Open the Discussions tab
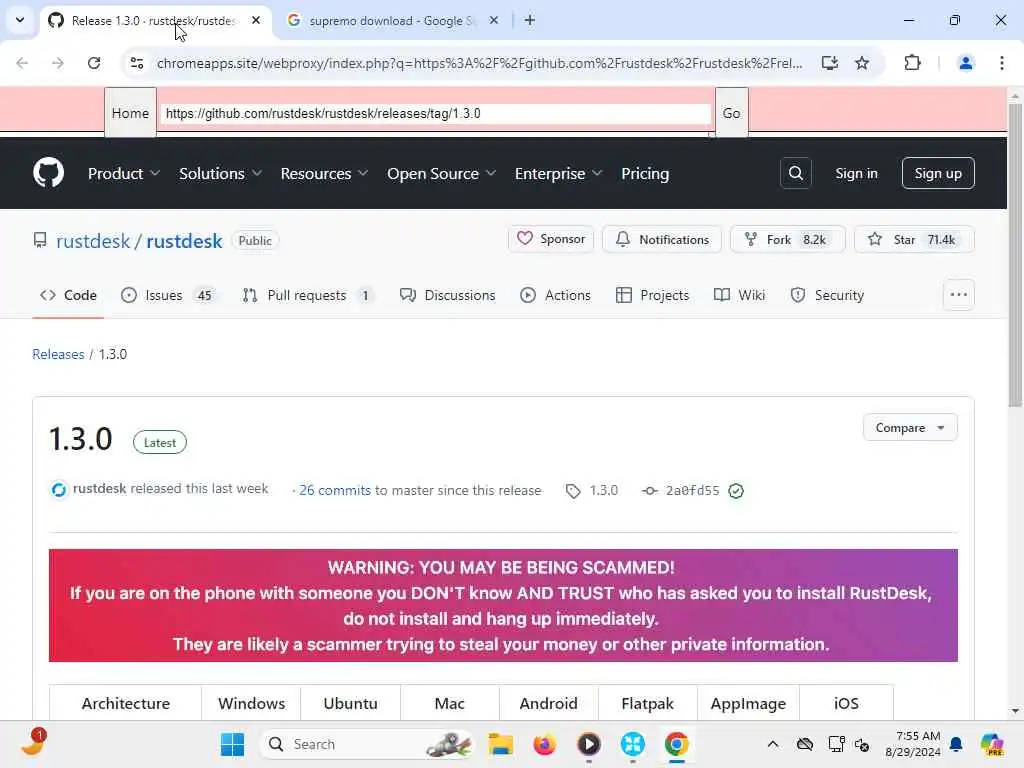Viewport: 1024px width, 768px height. 448,295
